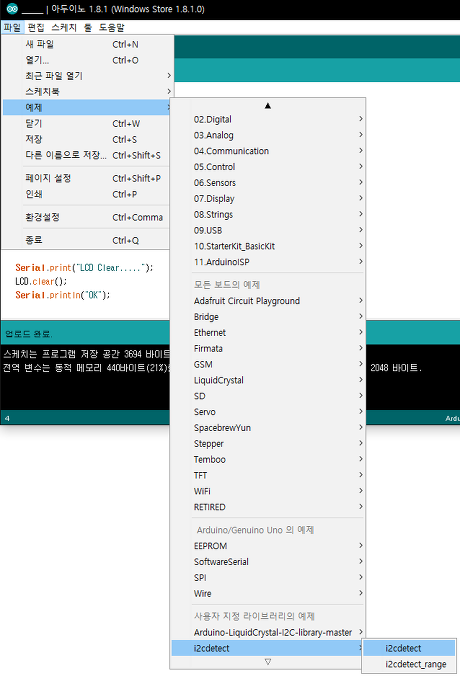Choose 열기... from the file menu
The image size is (460, 676).
pos(88,60)
